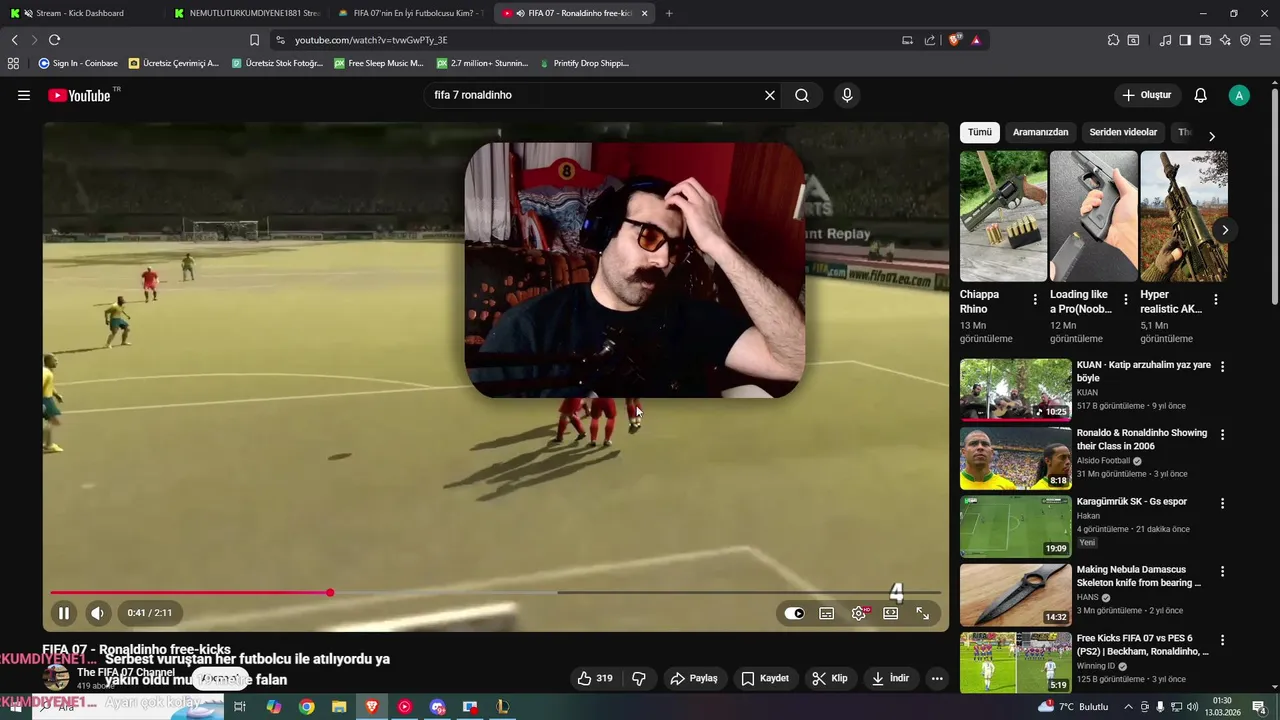Like the video with 319 likes
1280x720 pixels.
[594, 678]
